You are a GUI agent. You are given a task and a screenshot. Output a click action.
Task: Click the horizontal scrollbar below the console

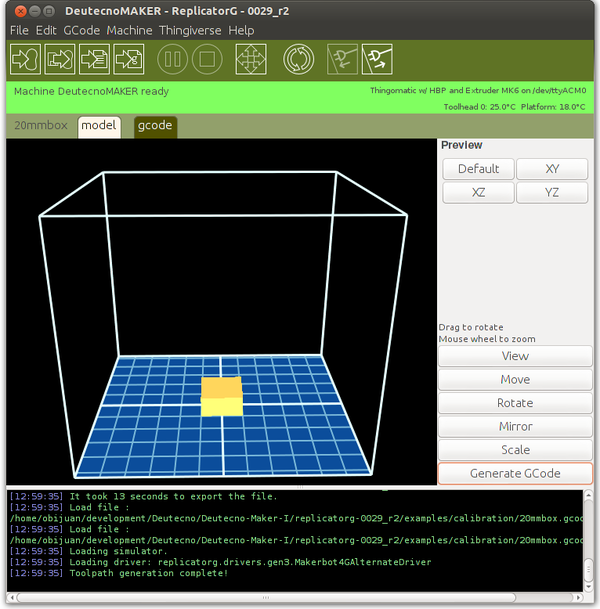[300, 598]
